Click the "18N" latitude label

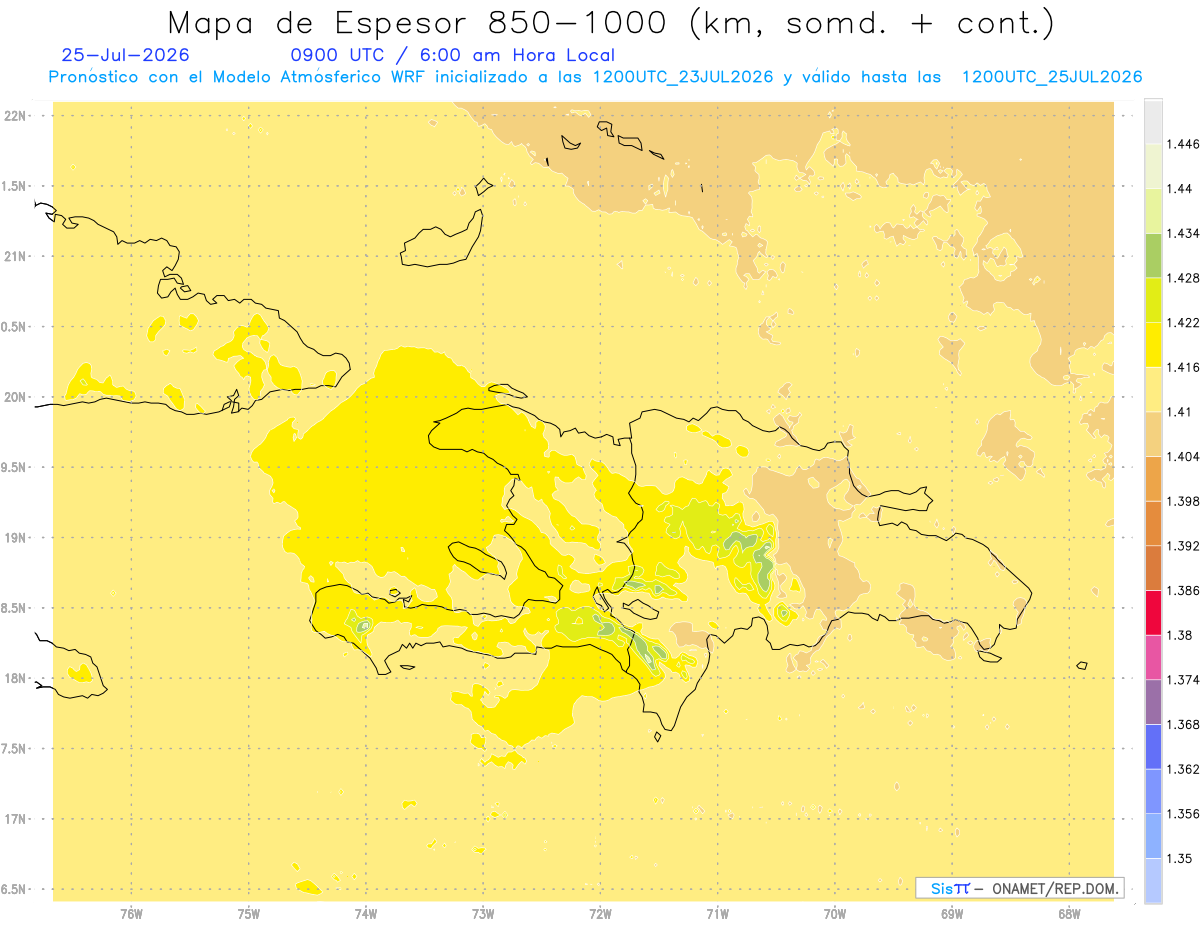(x=15, y=679)
